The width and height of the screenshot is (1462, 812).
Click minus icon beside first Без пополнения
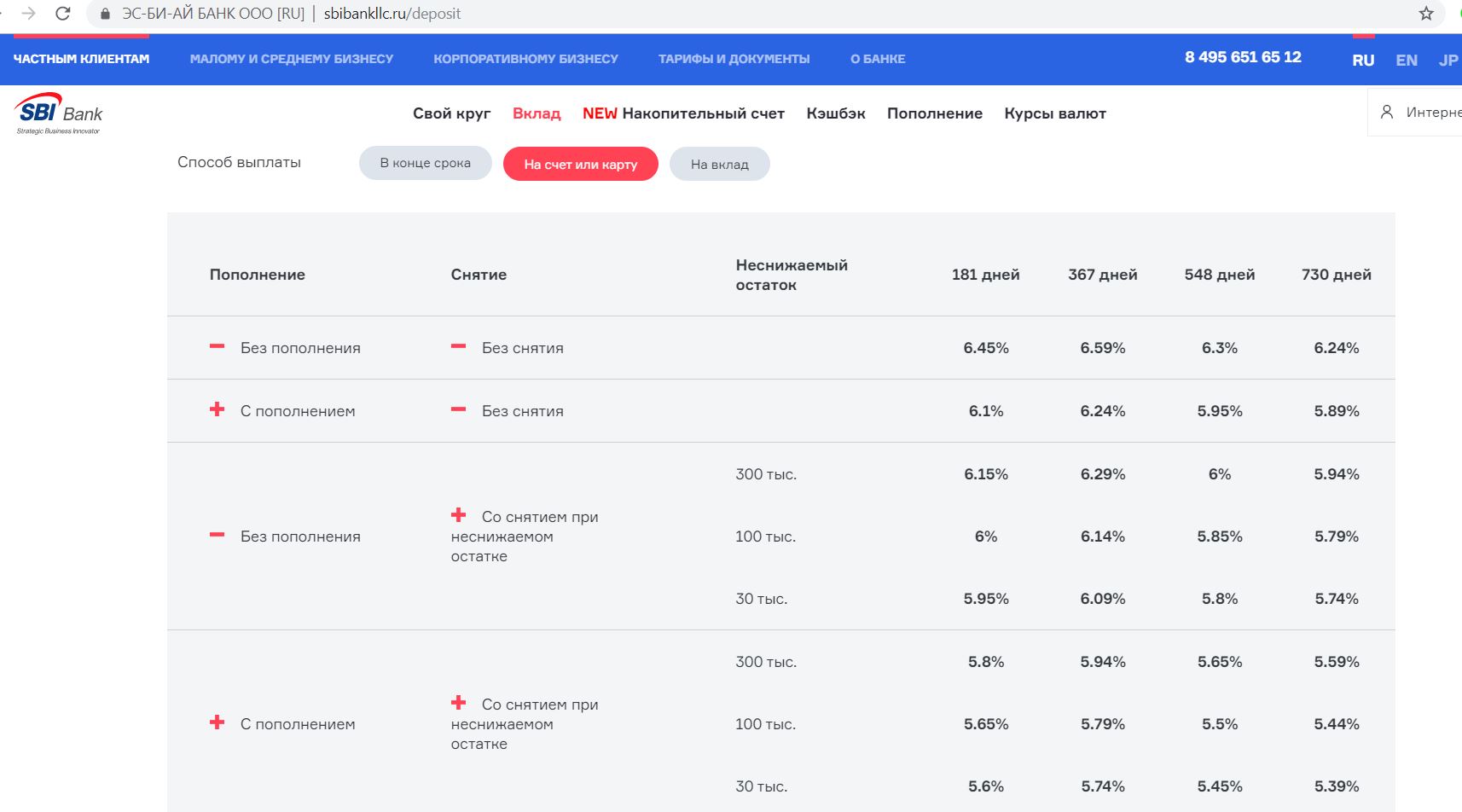coord(218,346)
